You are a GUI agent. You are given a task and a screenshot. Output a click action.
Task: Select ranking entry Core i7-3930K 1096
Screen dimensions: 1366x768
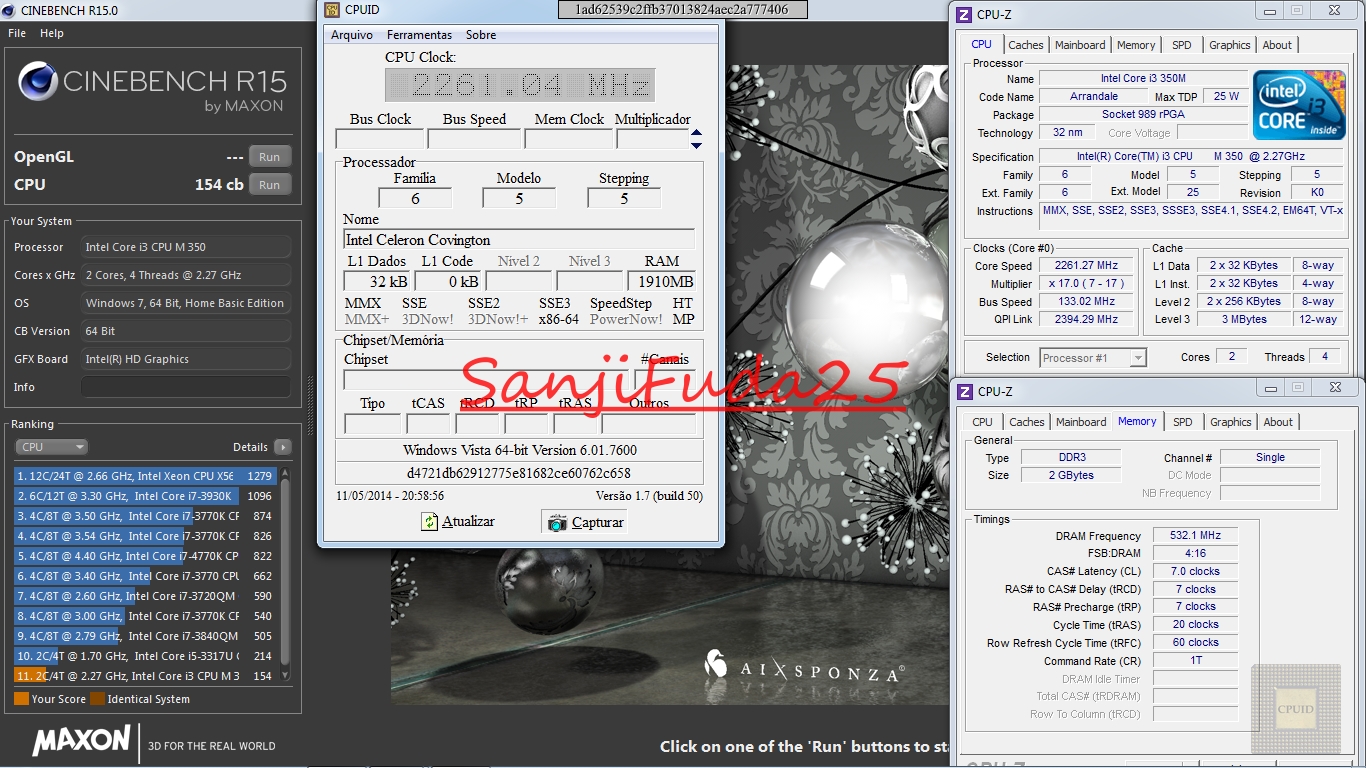point(145,496)
